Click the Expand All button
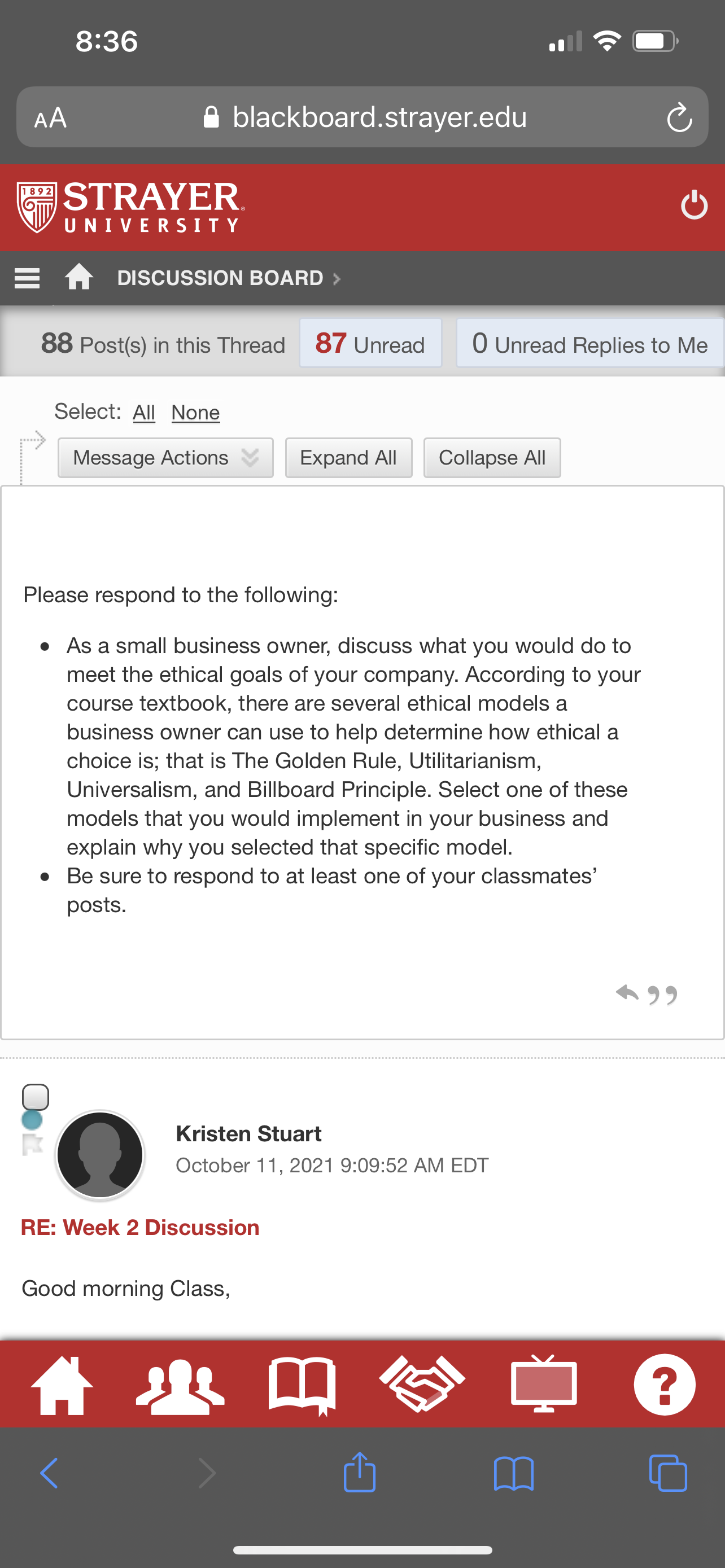The image size is (725, 1568). (349, 458)
